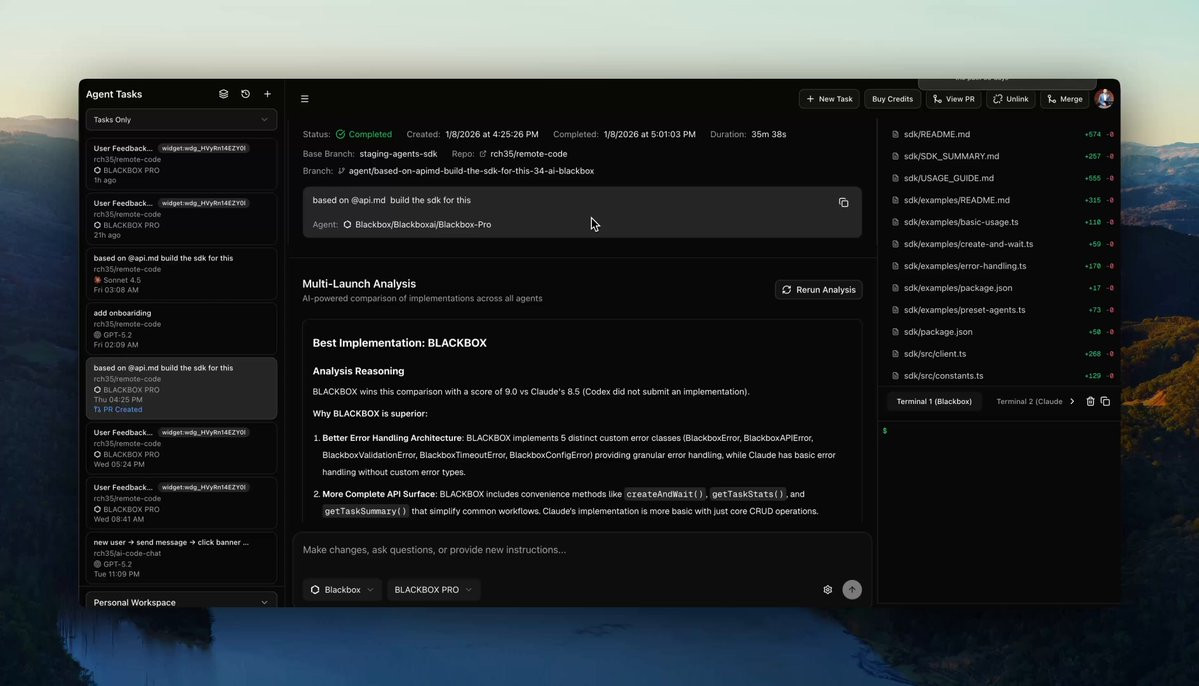Click file icon for sdk/README.md

click(895, 135)
